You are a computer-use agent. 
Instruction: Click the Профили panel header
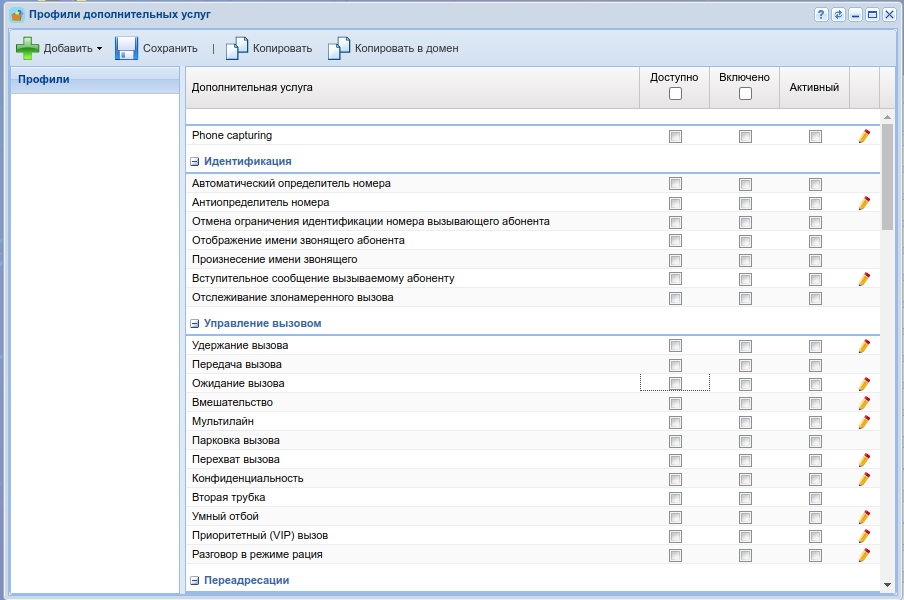coord(94,79)
